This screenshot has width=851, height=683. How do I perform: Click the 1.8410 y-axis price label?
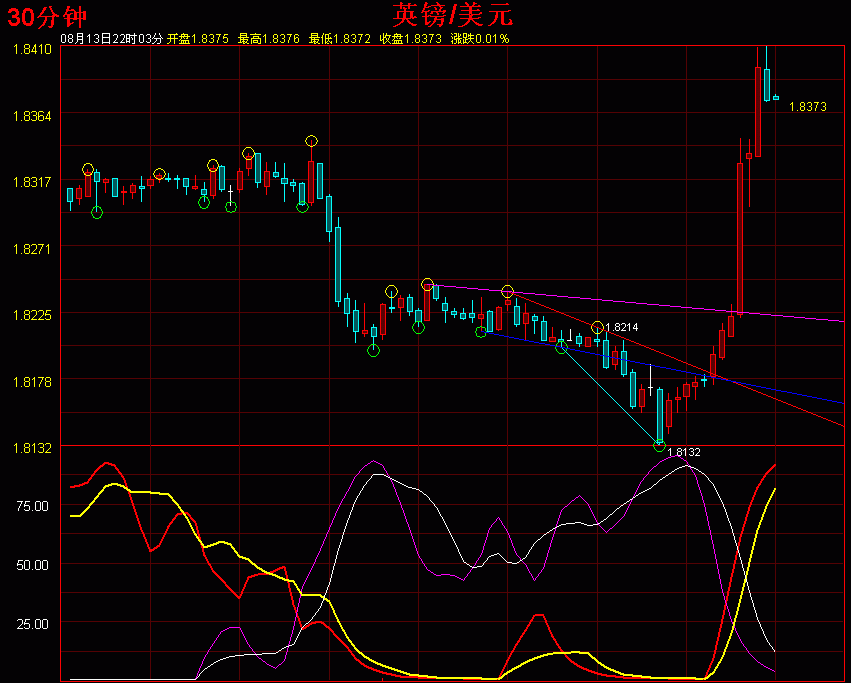(31, 49)
